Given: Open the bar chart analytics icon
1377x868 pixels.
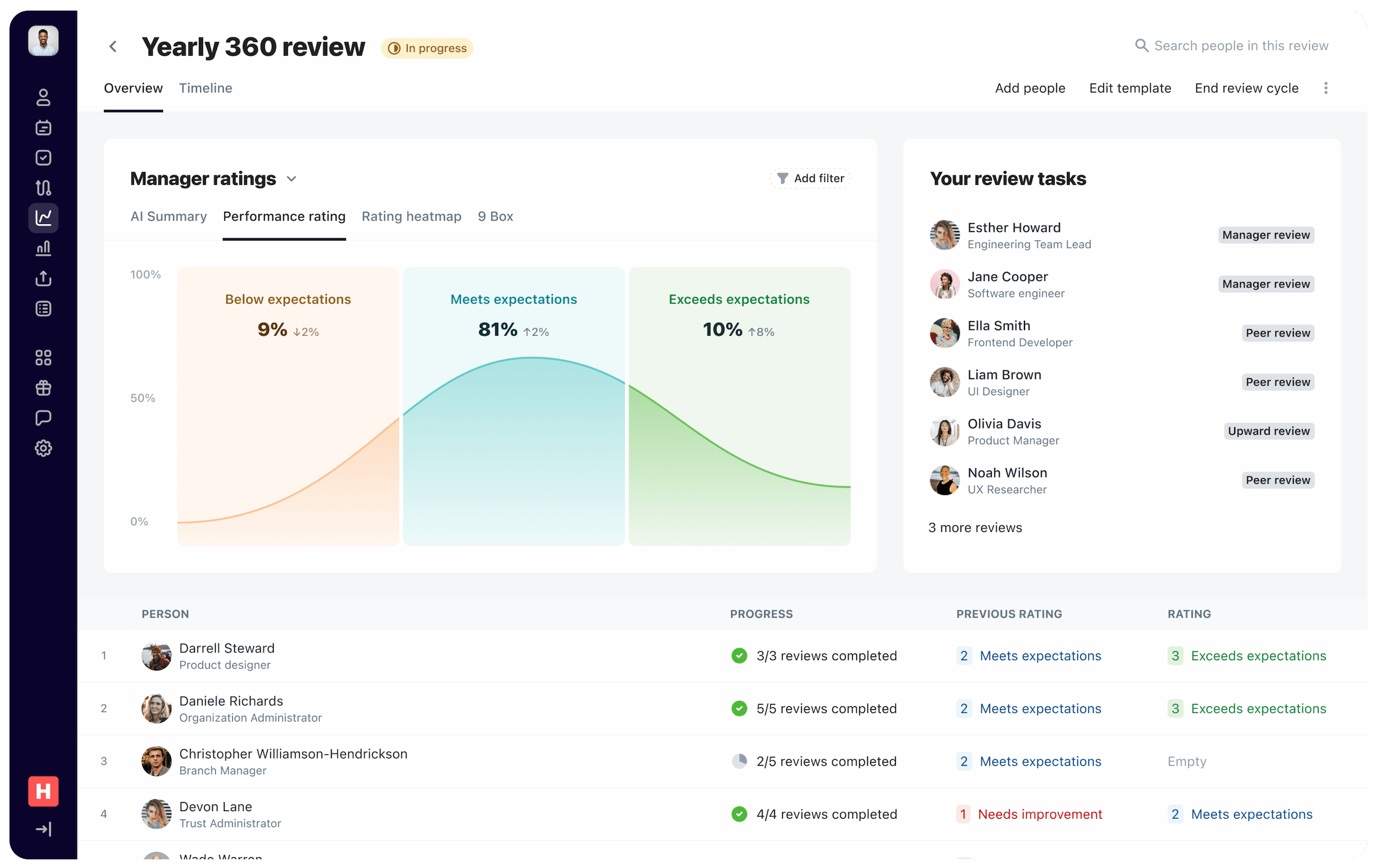Looking at the screenshot, I should pyautogui.click(x=43, y=248).
